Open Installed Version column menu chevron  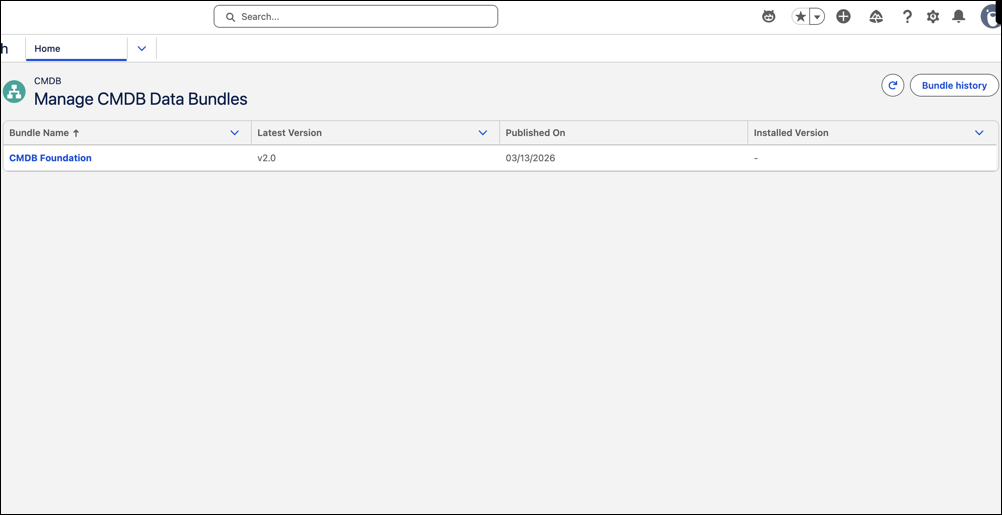(x=979, y=133)
